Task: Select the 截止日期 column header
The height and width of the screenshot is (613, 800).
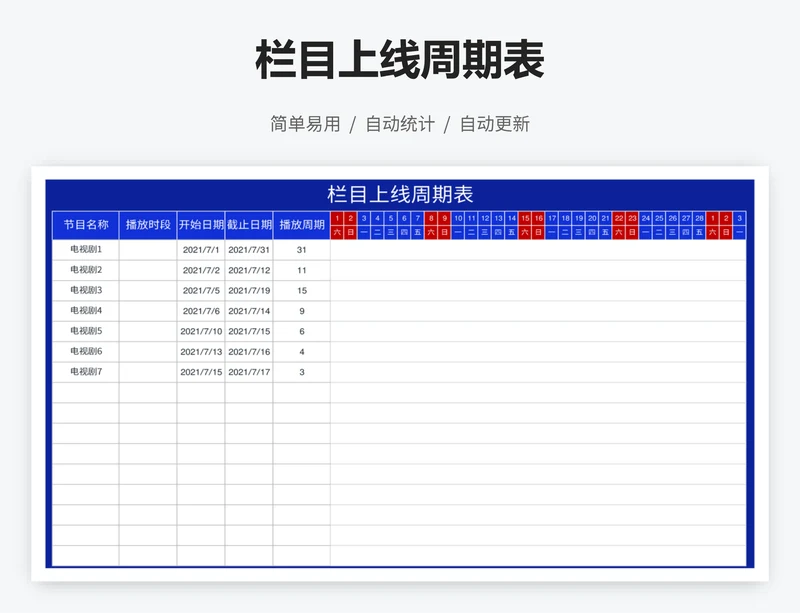Action: (x=249, y=225)
